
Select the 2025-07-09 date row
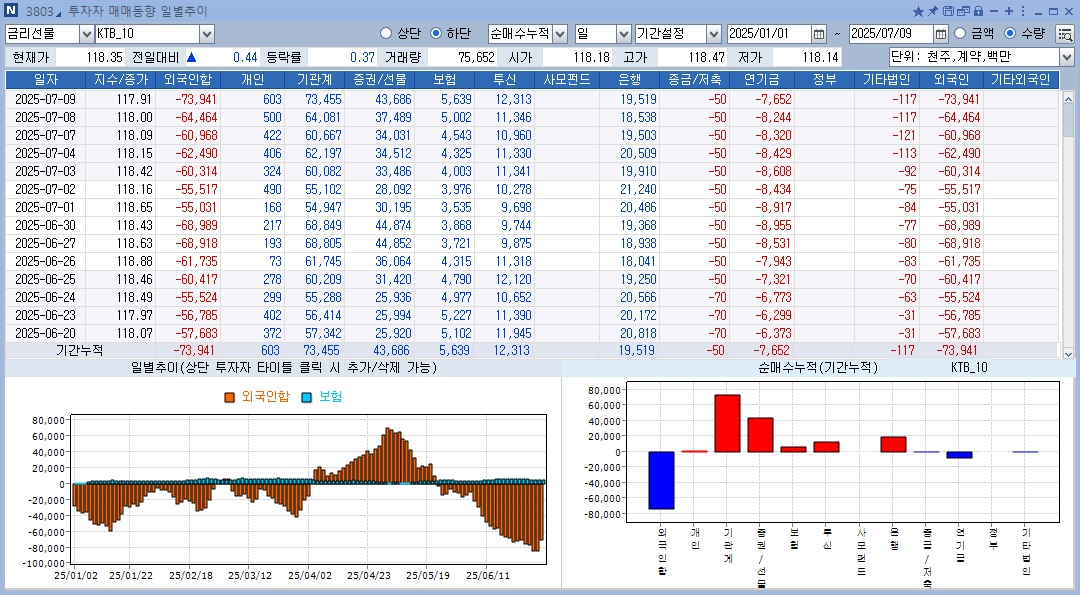[532, 99]
